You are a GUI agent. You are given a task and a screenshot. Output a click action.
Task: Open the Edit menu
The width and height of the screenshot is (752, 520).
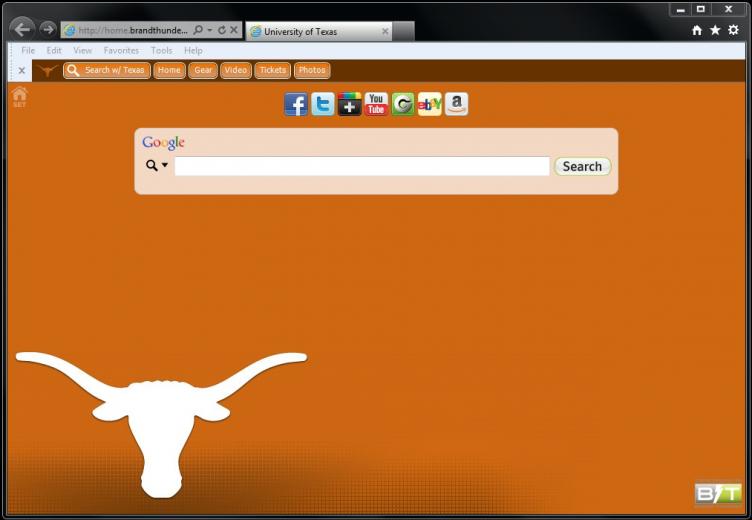(x=54, y=50)
